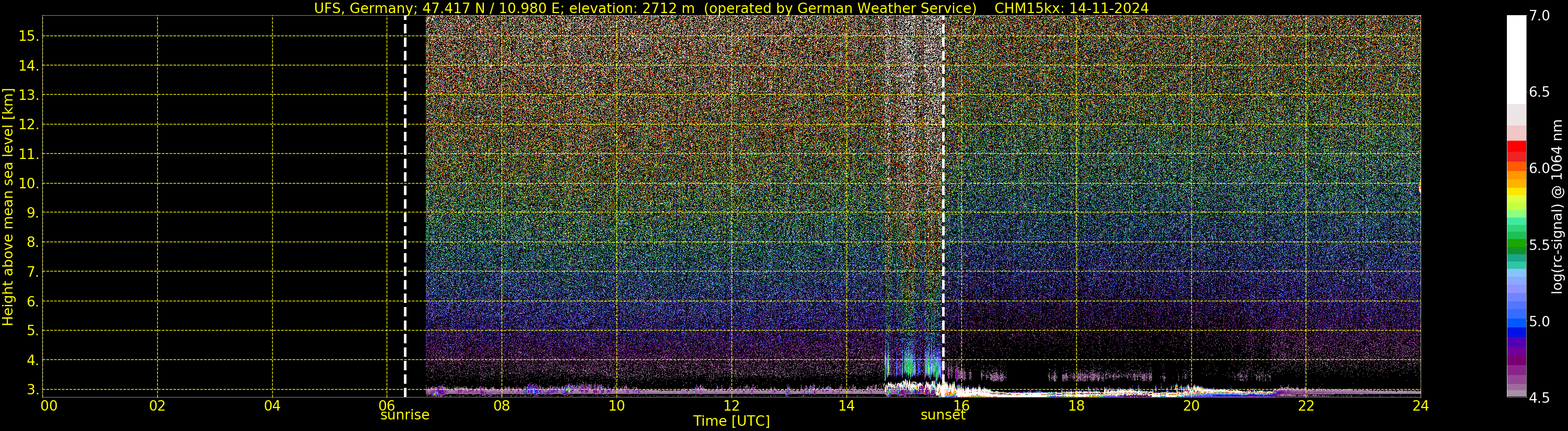Click the colorbar tick value '6.0'
Screen dimensions: 1568x431
[1539, 168]
